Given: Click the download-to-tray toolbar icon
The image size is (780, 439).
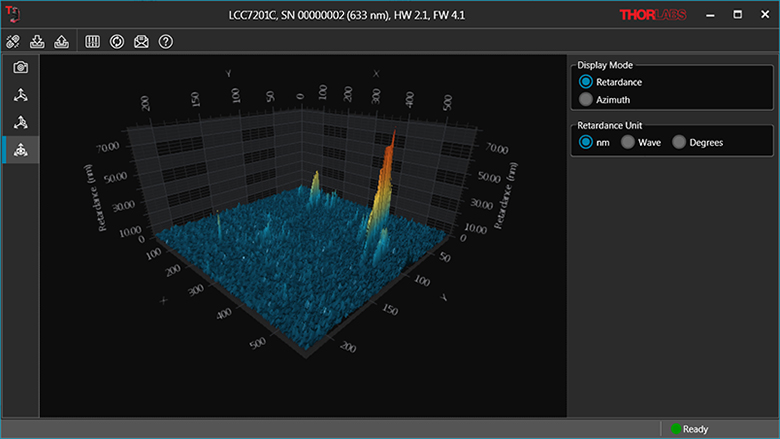Looking at the screenshot, I should (x=38, y=41).
